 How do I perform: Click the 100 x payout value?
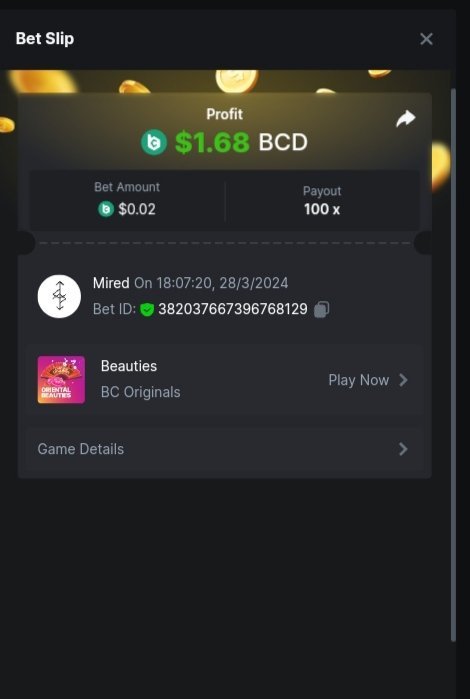pos(322,209)
